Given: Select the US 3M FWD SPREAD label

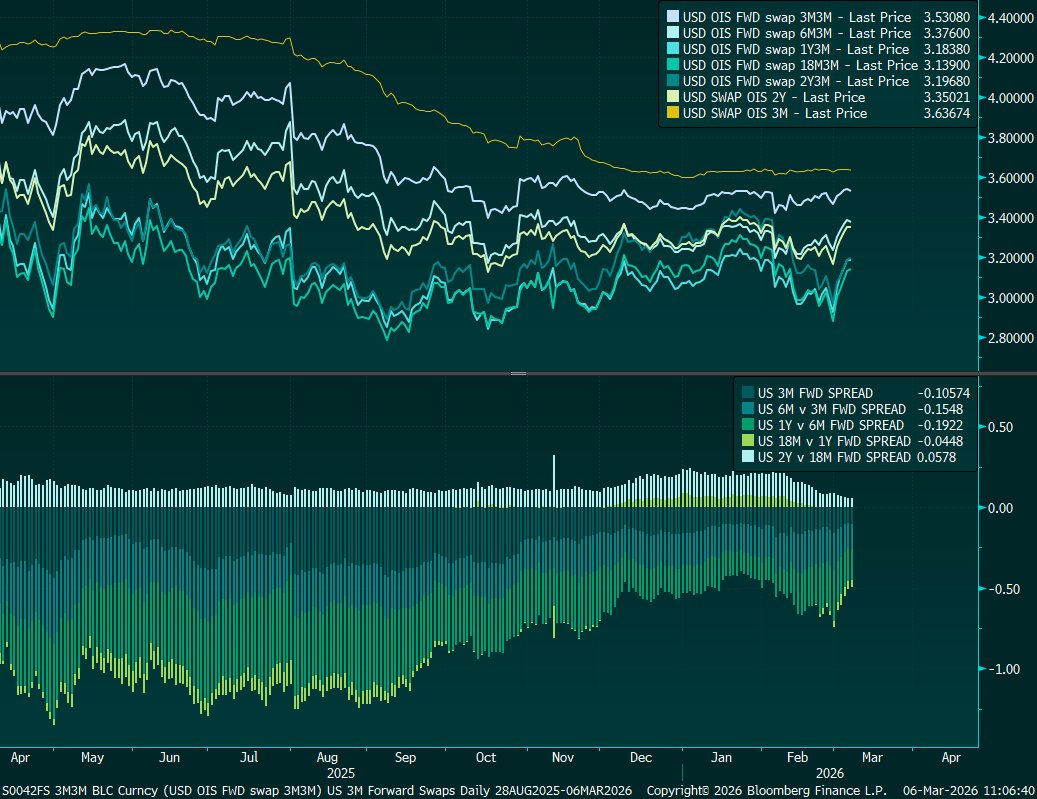Looking at the screenshot, I should [815, 393].
